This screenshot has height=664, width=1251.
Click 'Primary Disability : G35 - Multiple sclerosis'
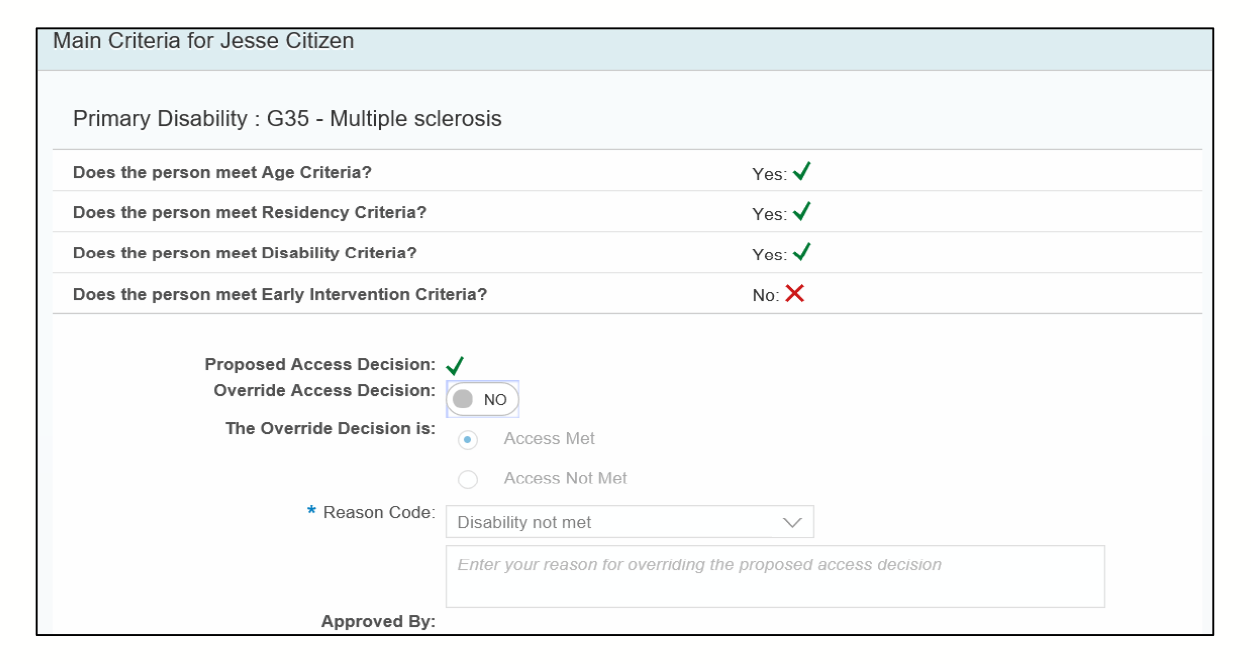point(287,119)
